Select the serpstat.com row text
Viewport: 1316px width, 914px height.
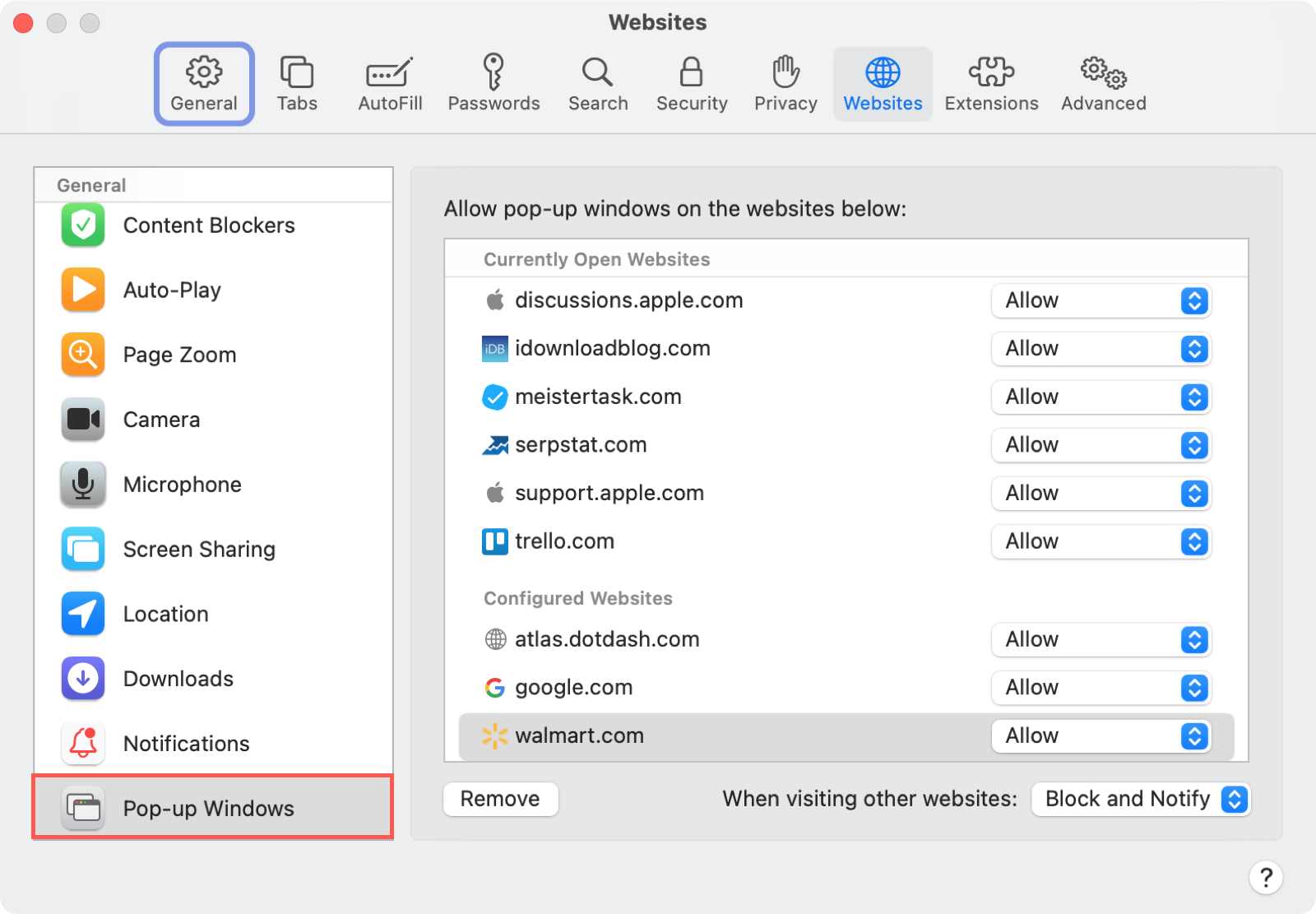click(x=581, y=445)
